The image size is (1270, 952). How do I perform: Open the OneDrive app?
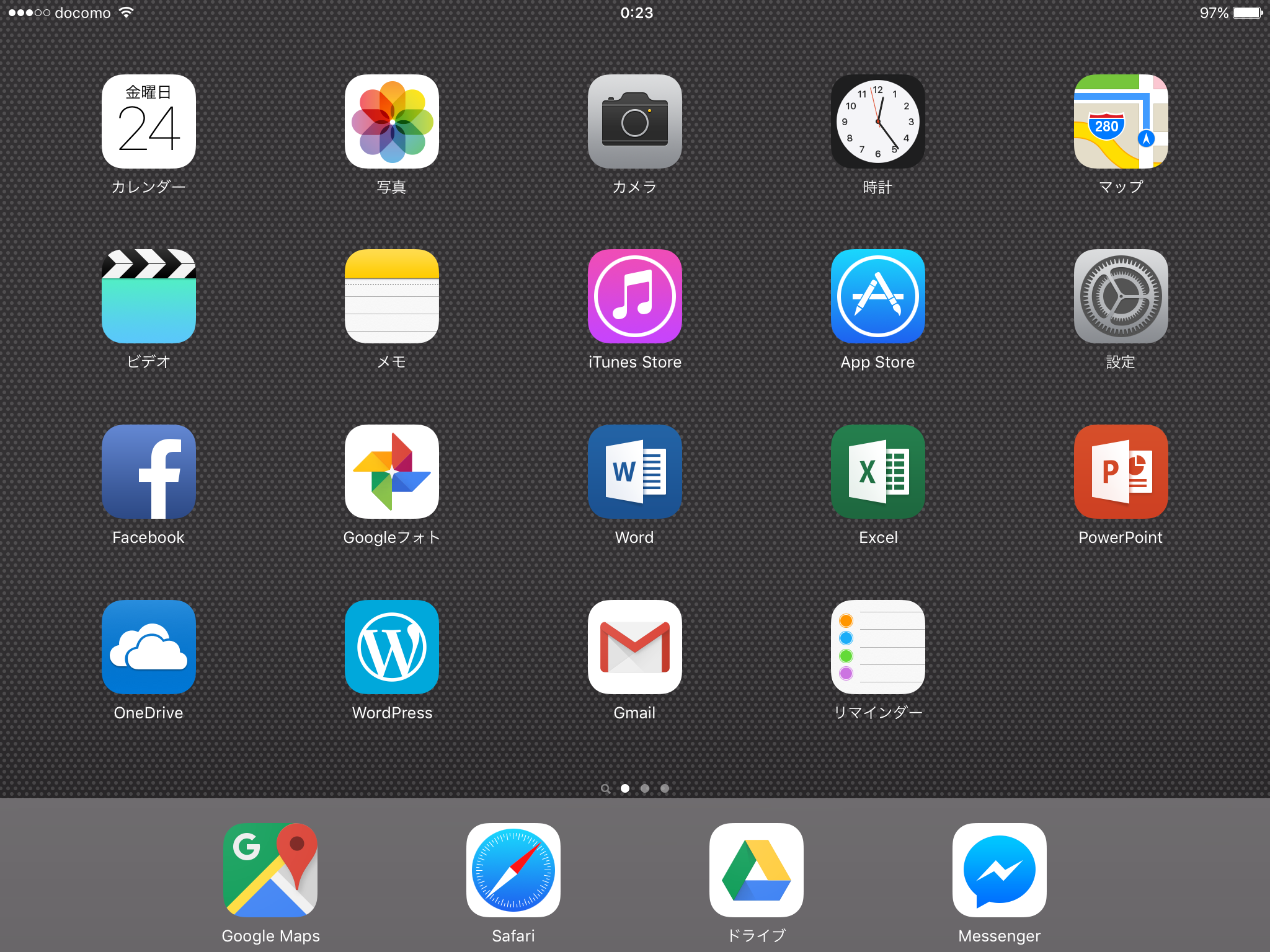(x=149, y=647)
